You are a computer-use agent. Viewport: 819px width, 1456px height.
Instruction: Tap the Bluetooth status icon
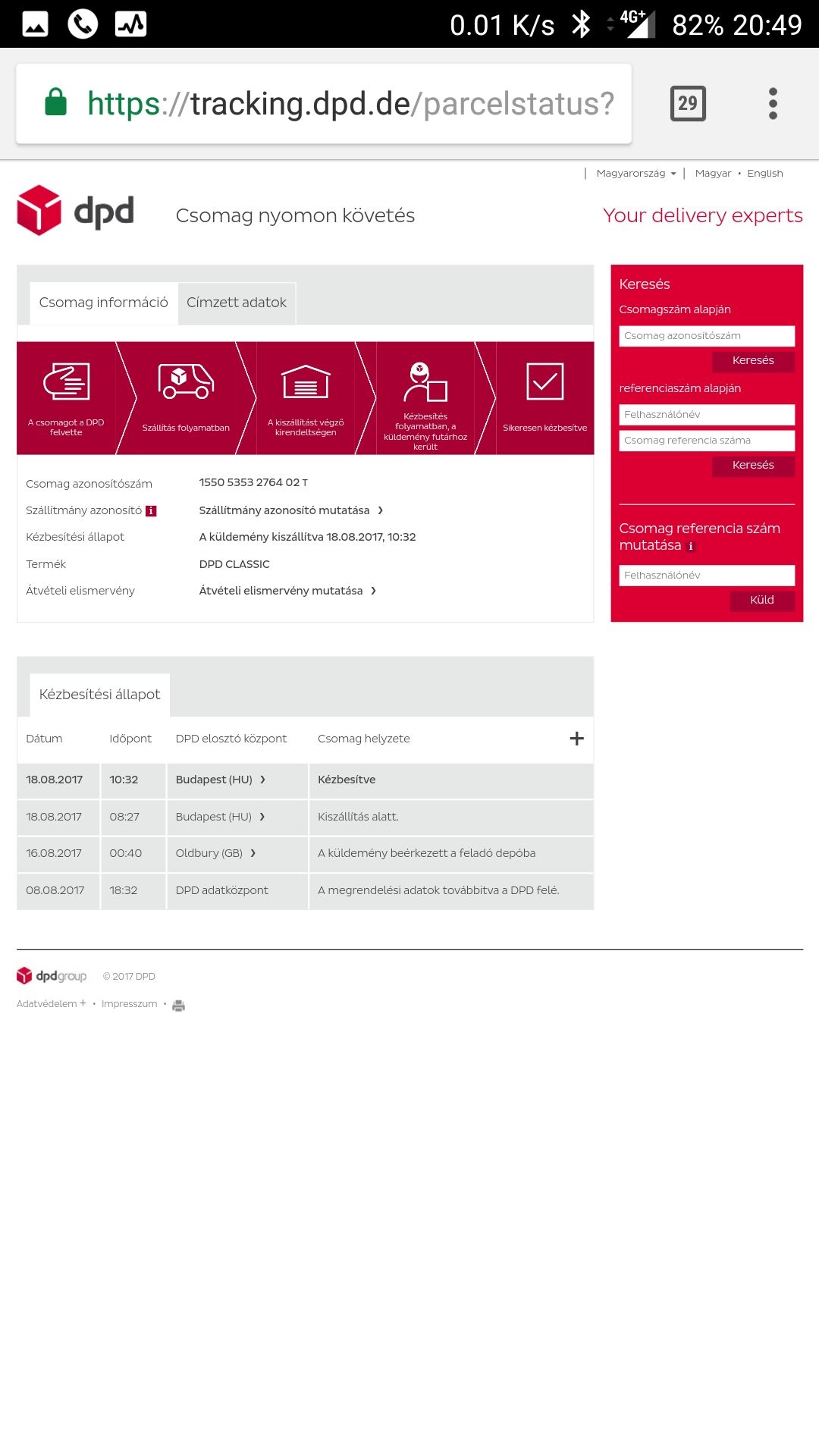click(x=581, y=24)
